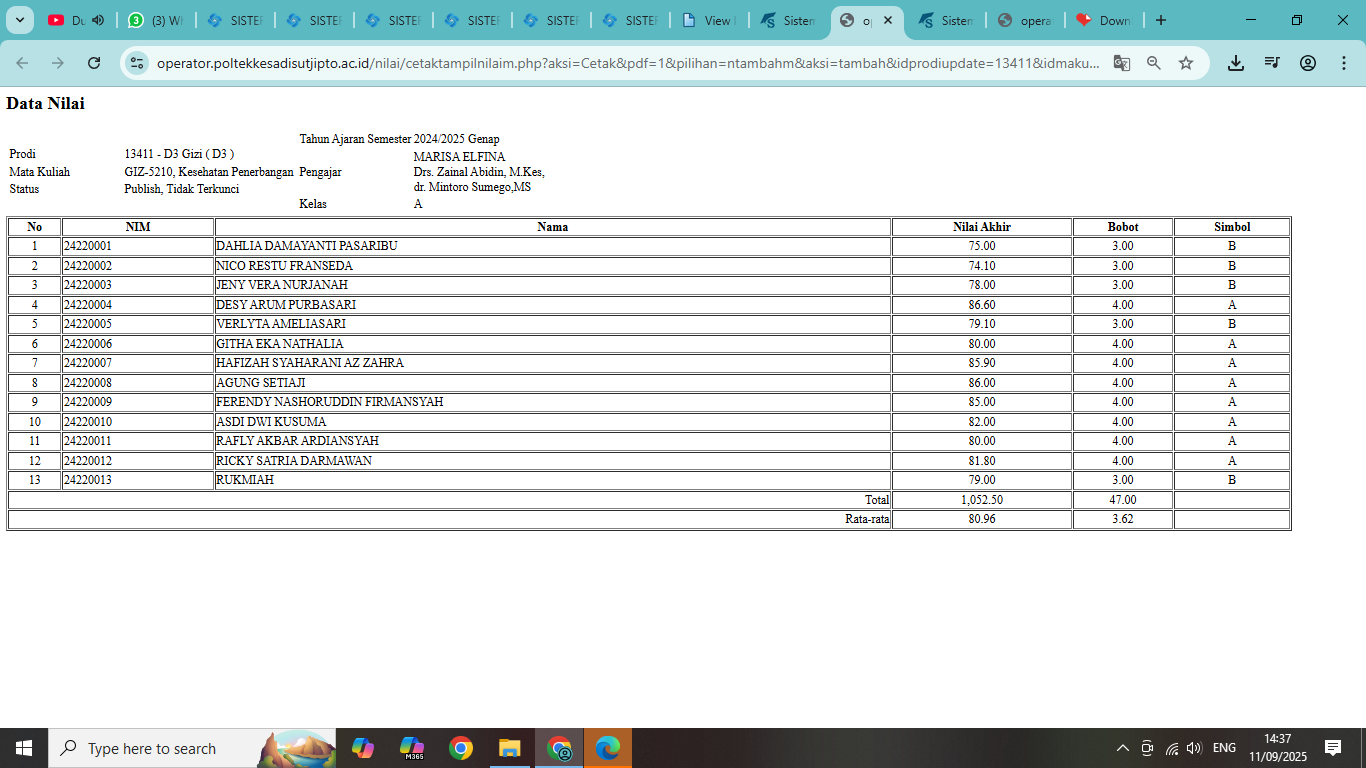Click the average value 80.96
Viewport: 1366px width, 768px height.
coord(982,519)
